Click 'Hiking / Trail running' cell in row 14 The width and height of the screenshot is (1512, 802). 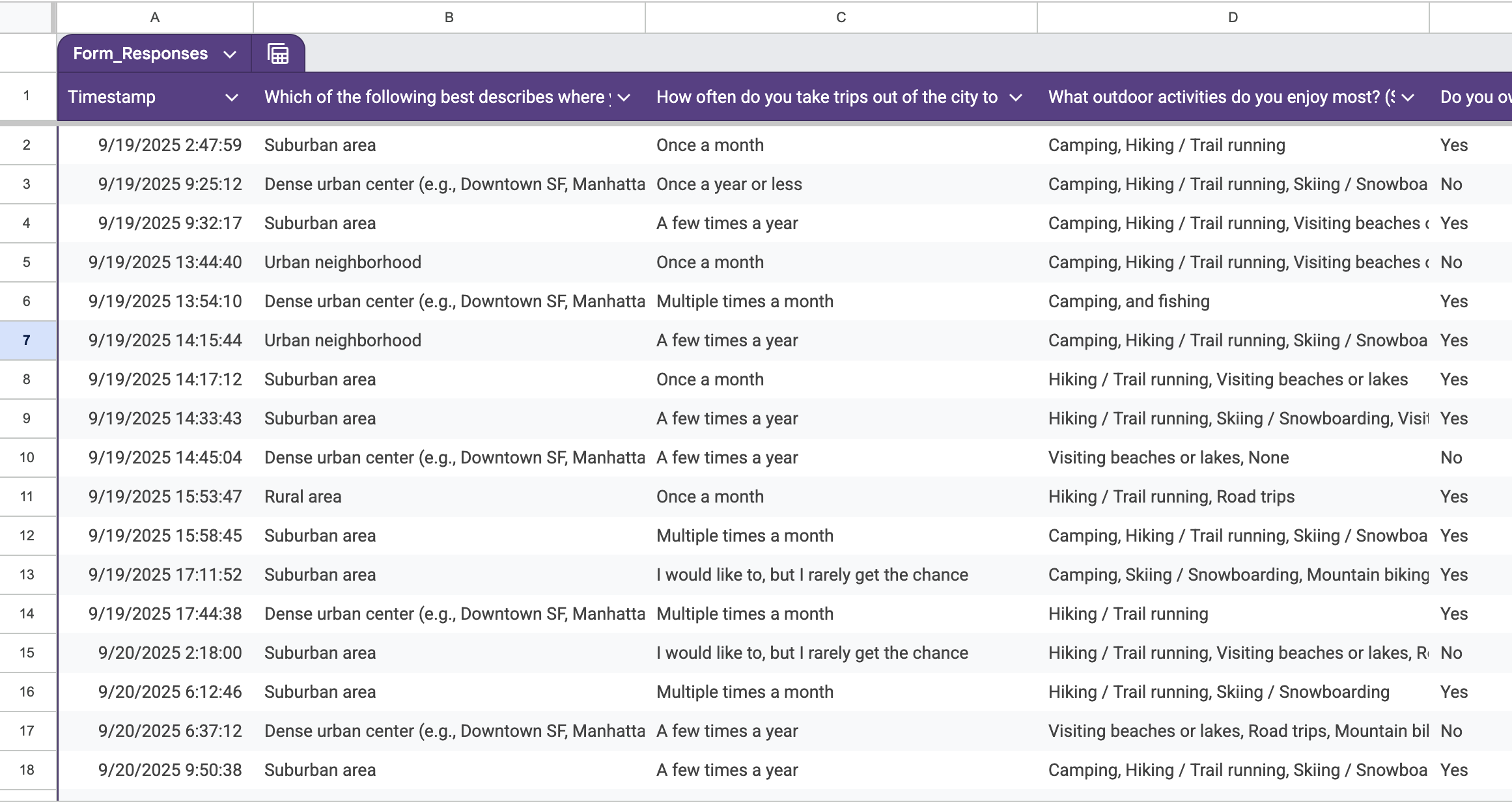point(1233,614)
